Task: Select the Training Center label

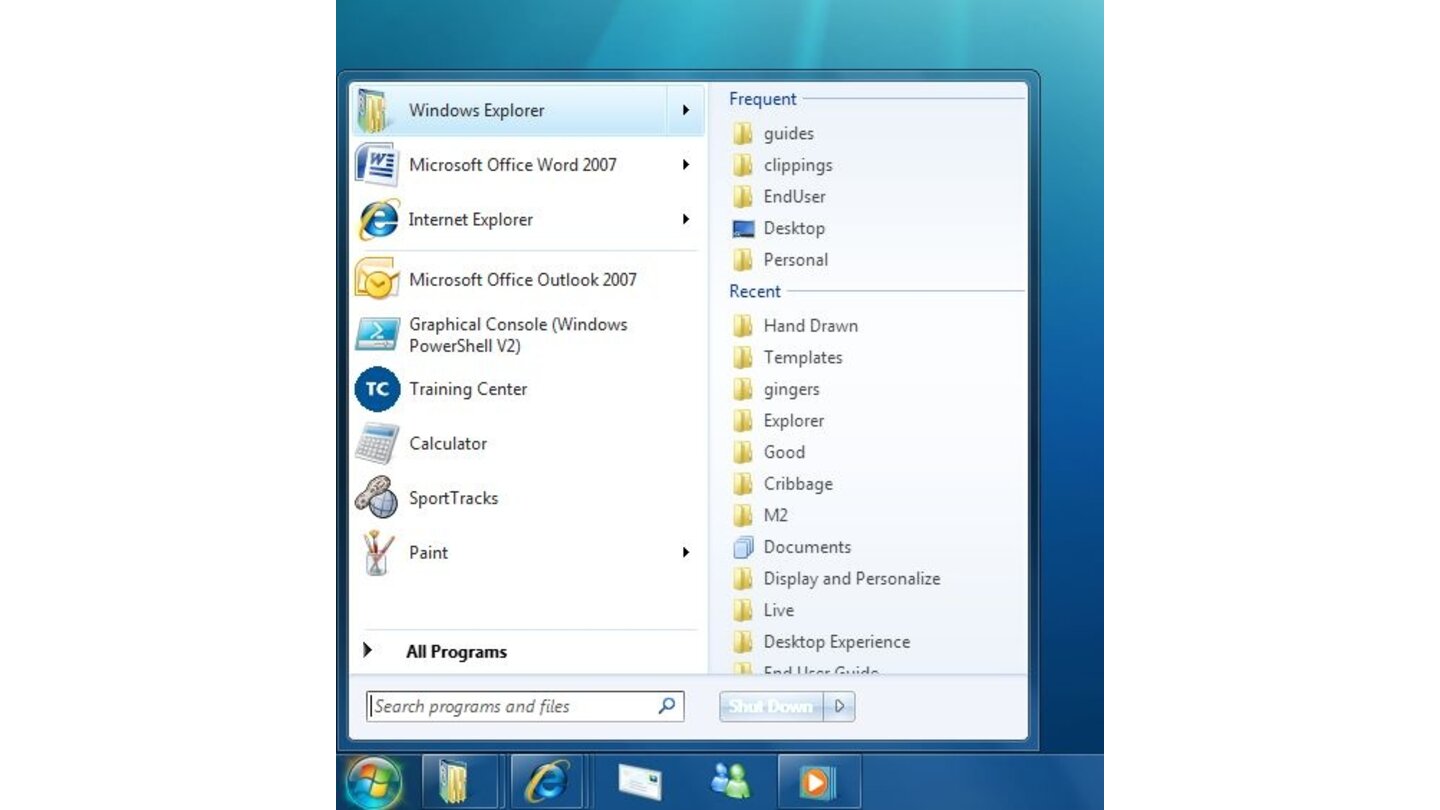Action: pyautogui.click(x=468, y=389)
